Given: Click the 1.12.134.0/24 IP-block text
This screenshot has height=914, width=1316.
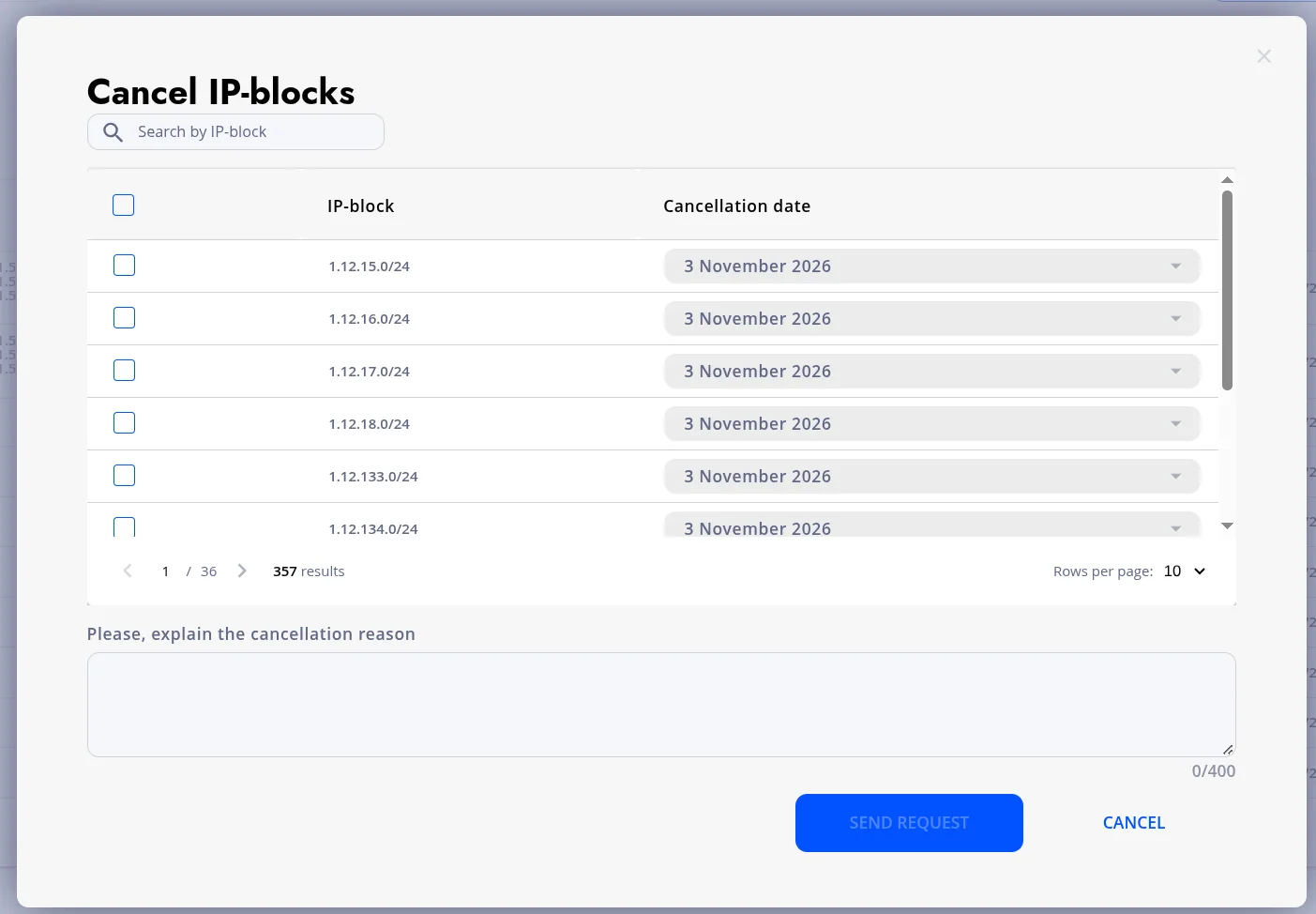Looking at the screenshot, I should click(x=373, y=529).
